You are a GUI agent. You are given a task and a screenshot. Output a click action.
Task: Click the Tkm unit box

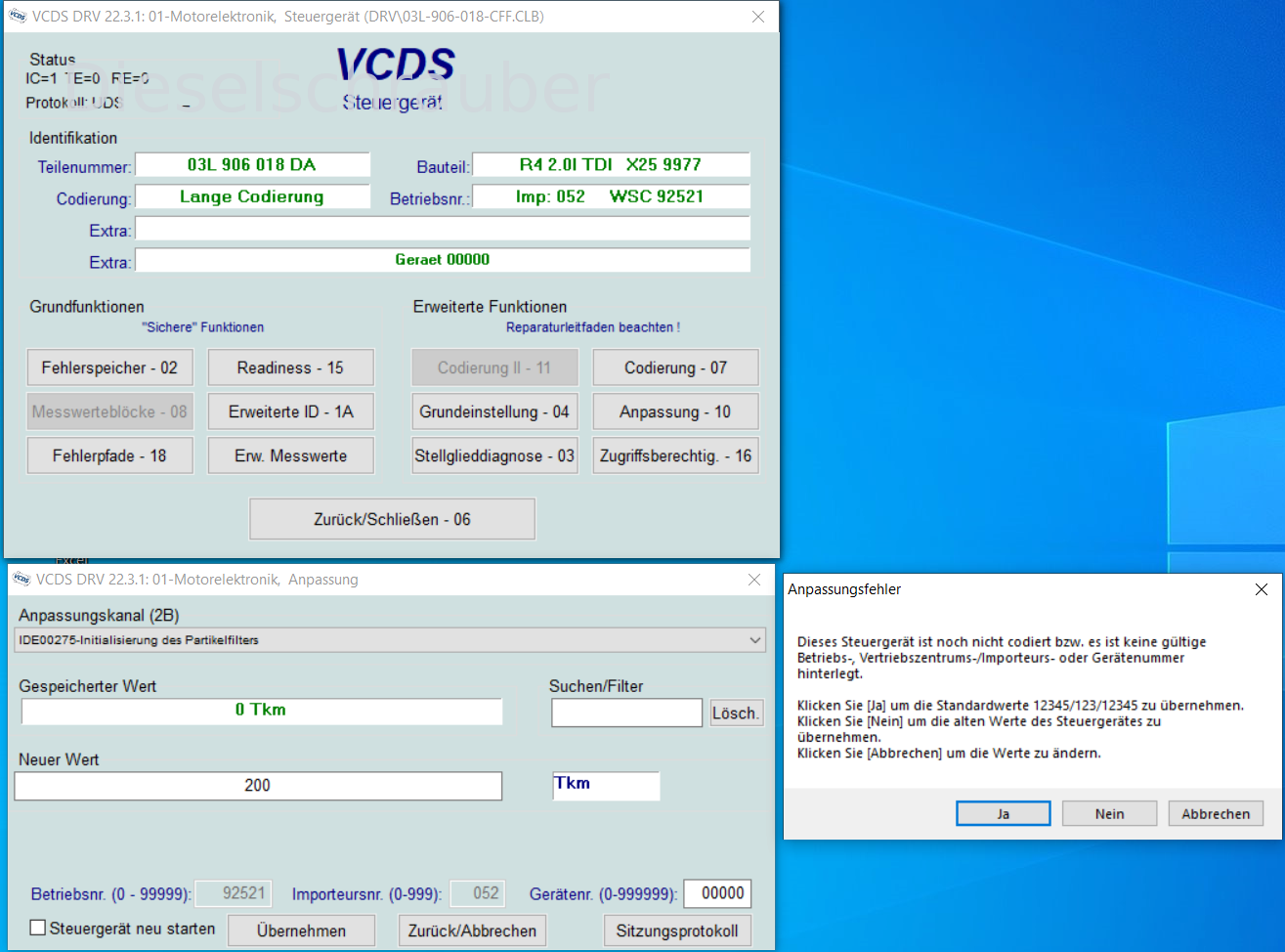point(606,786)
